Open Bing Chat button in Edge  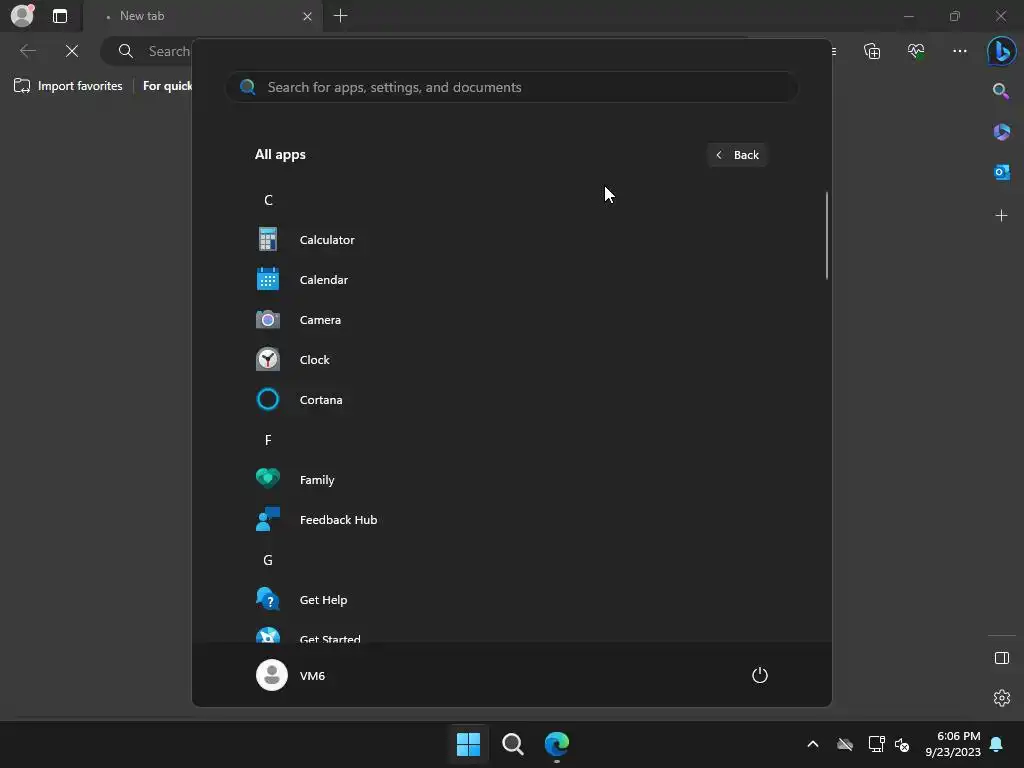1001,51
